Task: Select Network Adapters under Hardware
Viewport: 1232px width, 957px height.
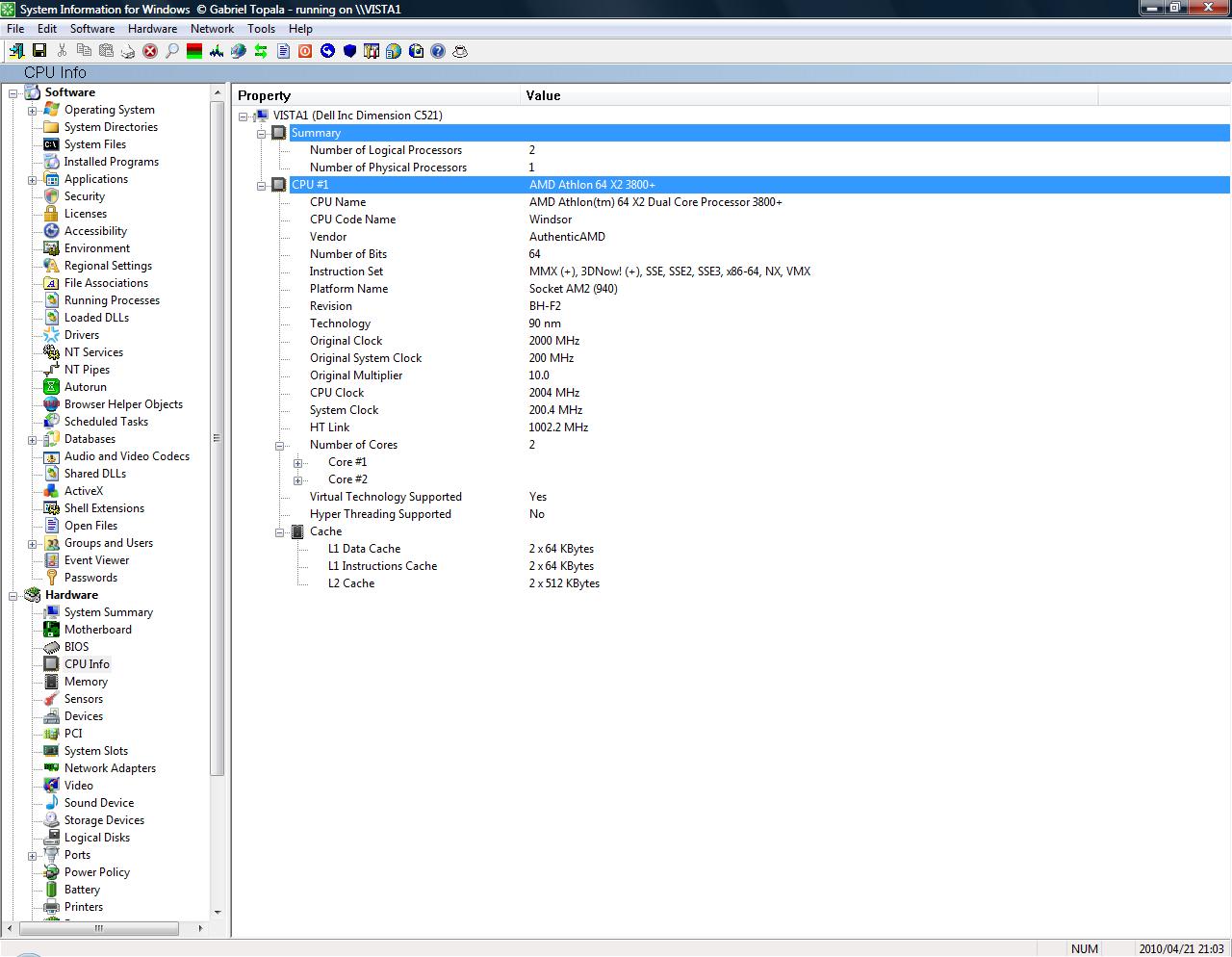Action: [x=110, y=768]
